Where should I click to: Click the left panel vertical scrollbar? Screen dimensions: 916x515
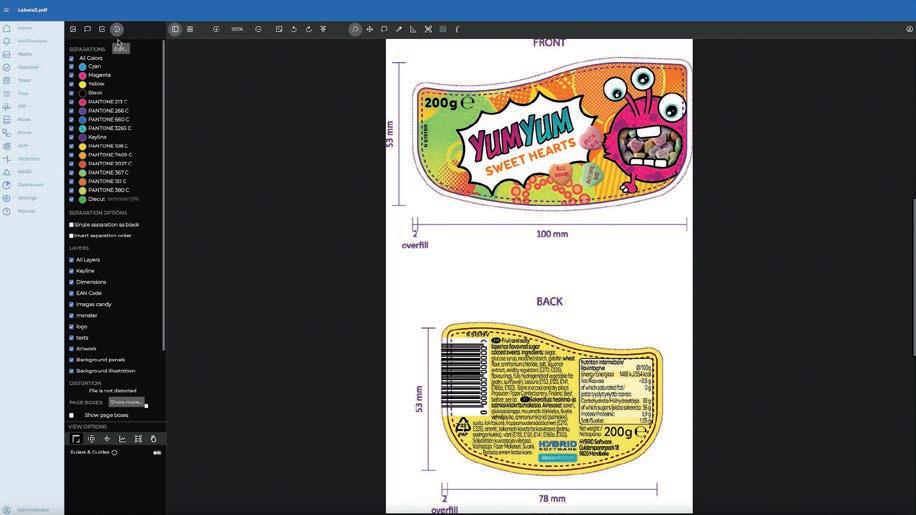(x=164, y=196)
